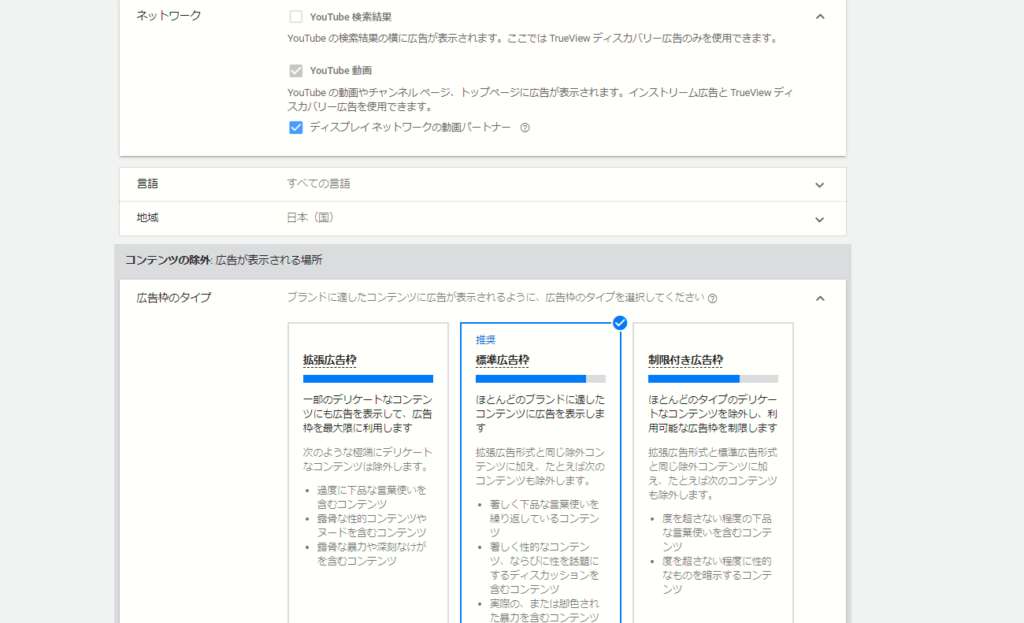Click the 地域 row label

[x=147, y=217]
